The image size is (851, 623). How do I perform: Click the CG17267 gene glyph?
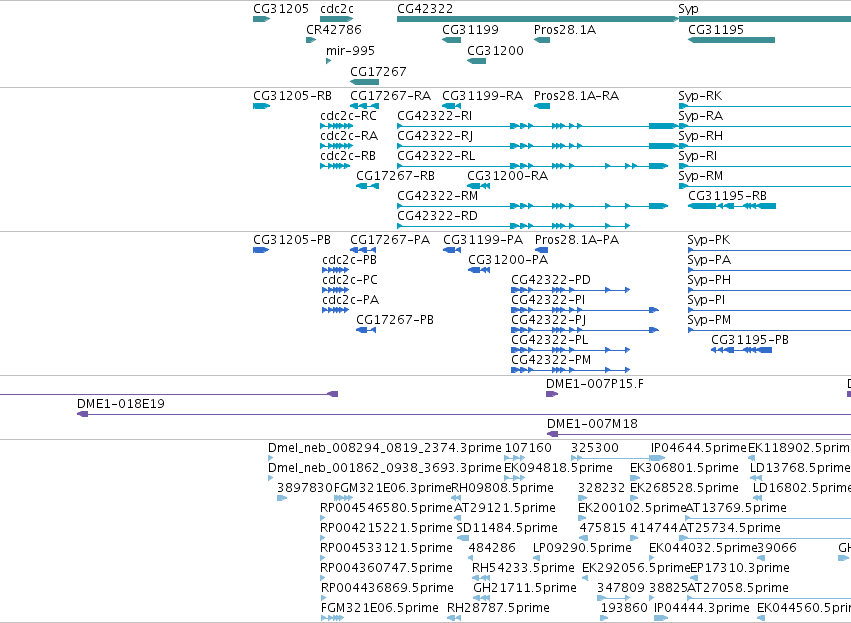point(365,82)
